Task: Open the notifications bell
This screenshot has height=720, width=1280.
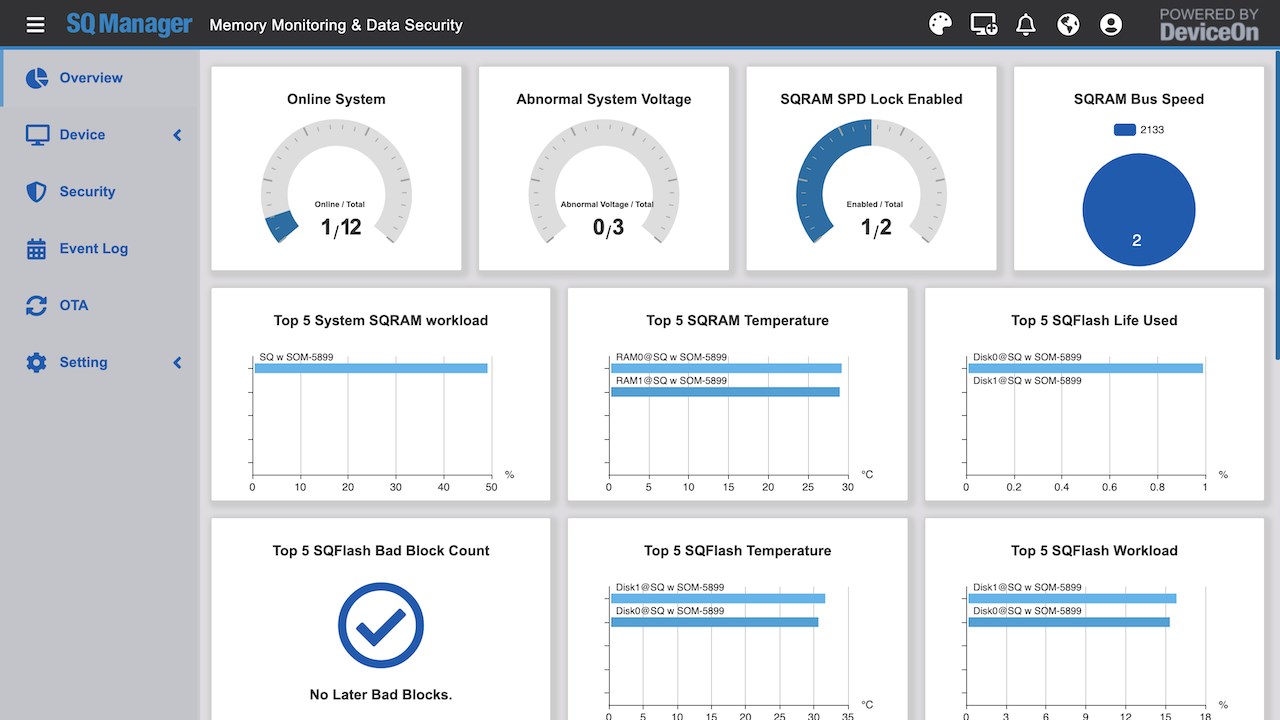Action: (1026, 25)
